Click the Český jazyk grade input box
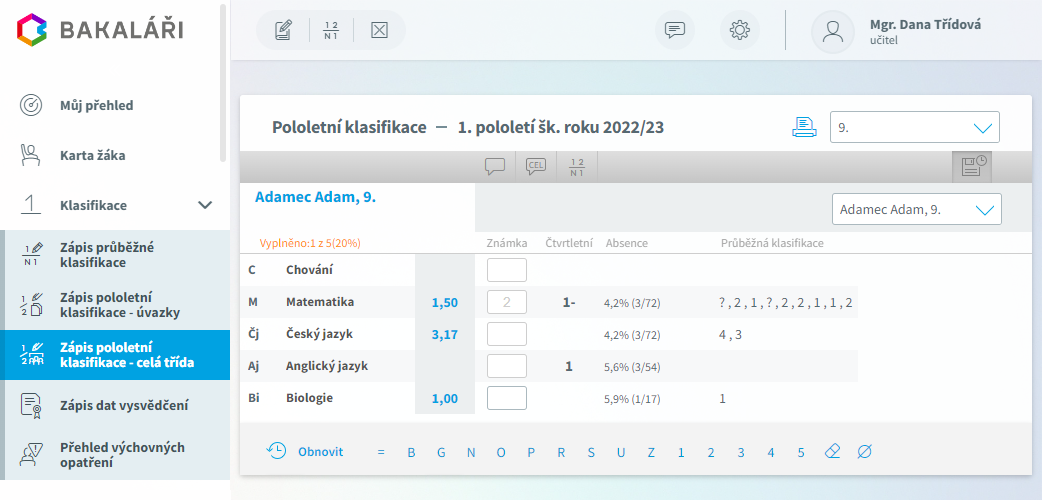Screen dimensions: 1042x500 [x=507, y=334]
